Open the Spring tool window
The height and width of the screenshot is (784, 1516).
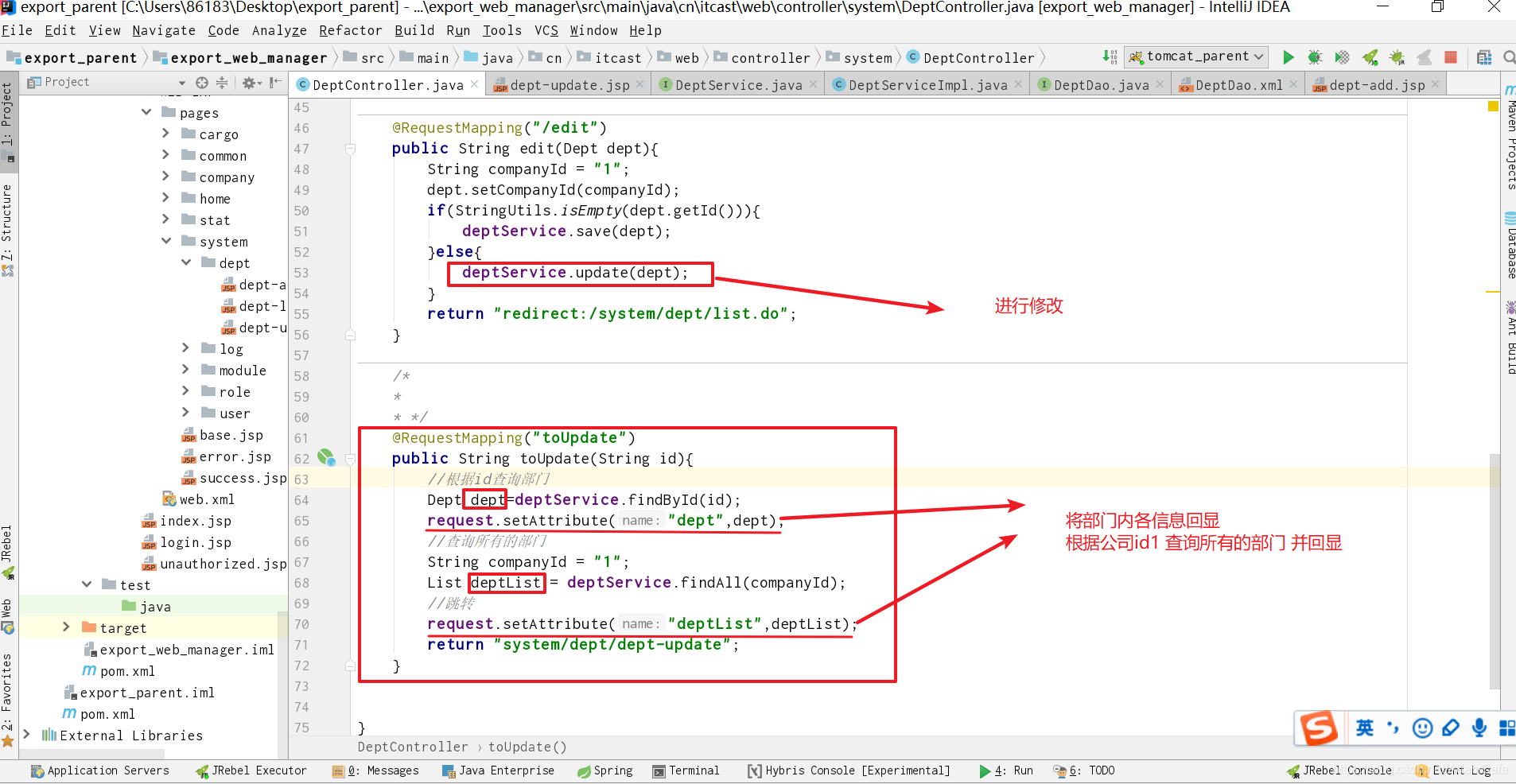pos(605,770)
